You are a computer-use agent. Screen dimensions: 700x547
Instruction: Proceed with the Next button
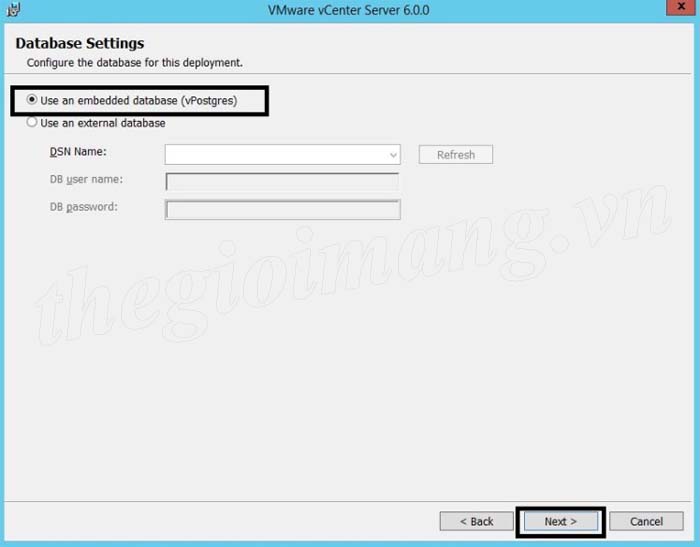click(561, 521)
